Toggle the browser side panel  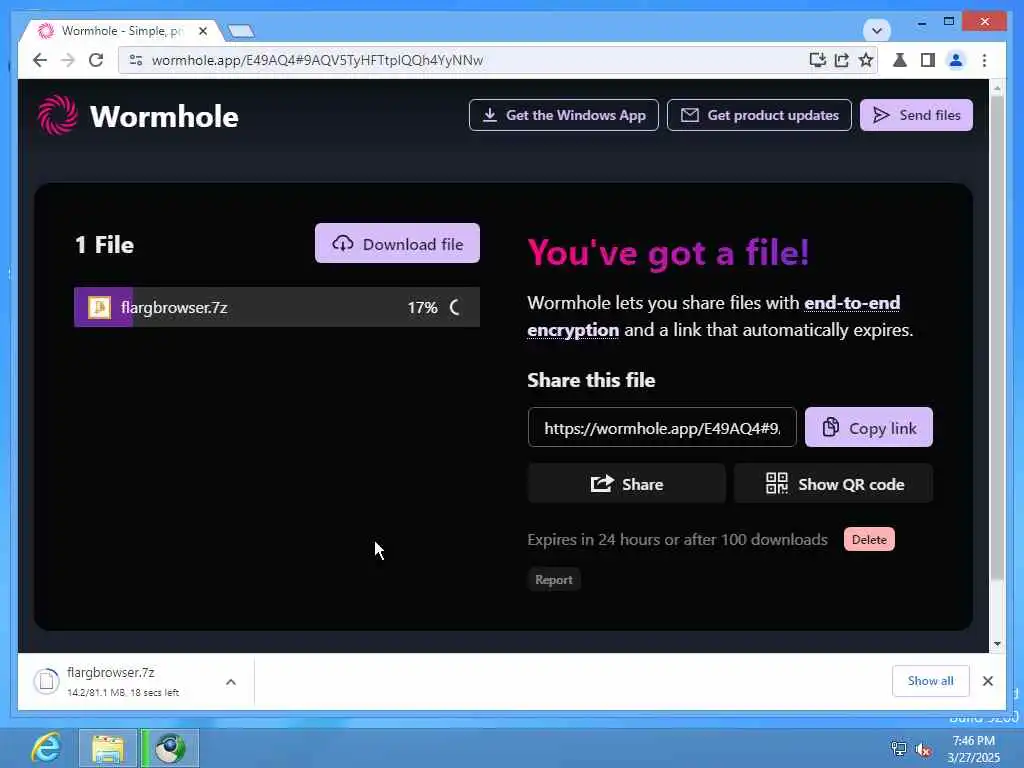[x=927, y=60]
